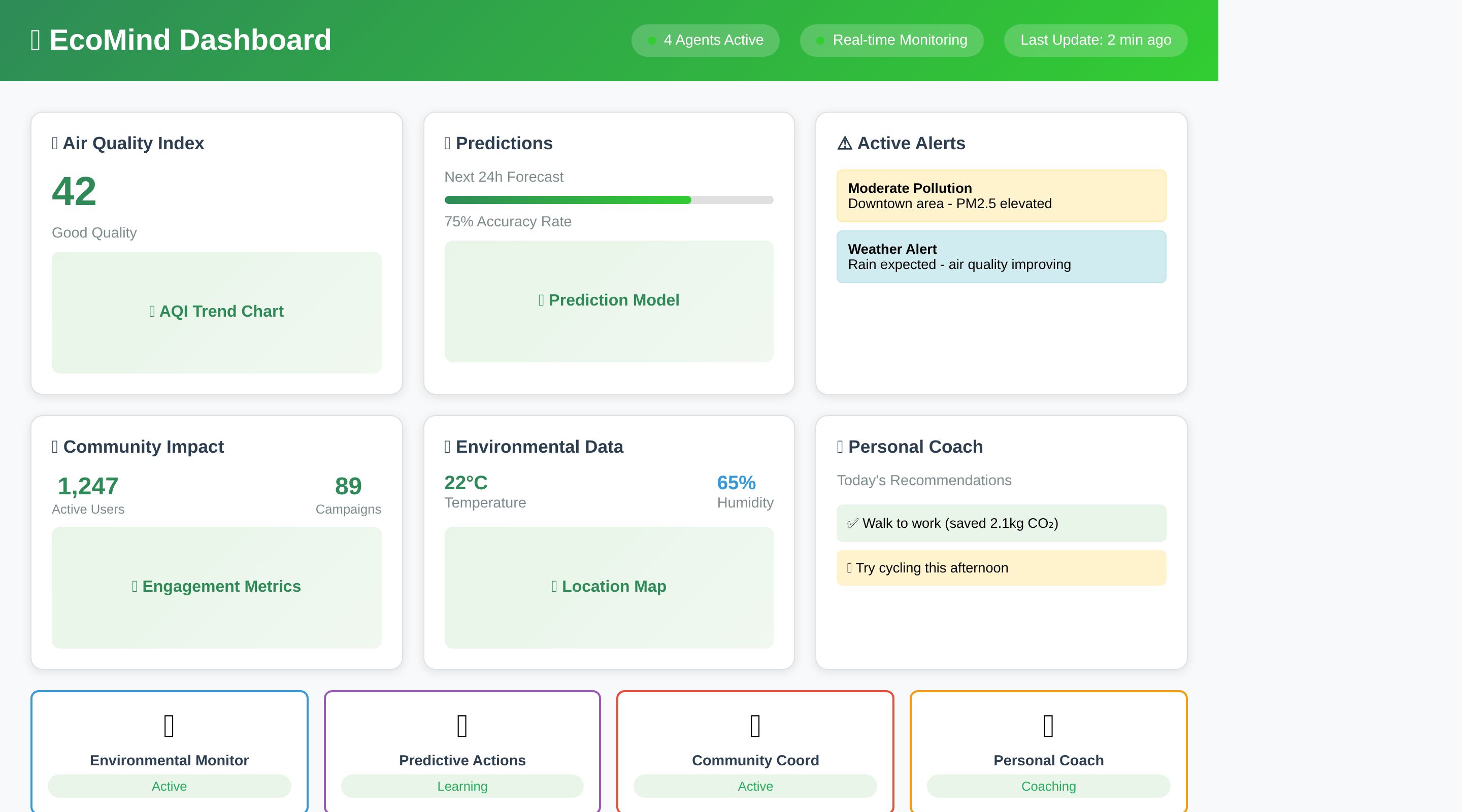
Task: Click the Learning status under Predictive Actions
Action: pyautogui.click(x=462, y=786)
